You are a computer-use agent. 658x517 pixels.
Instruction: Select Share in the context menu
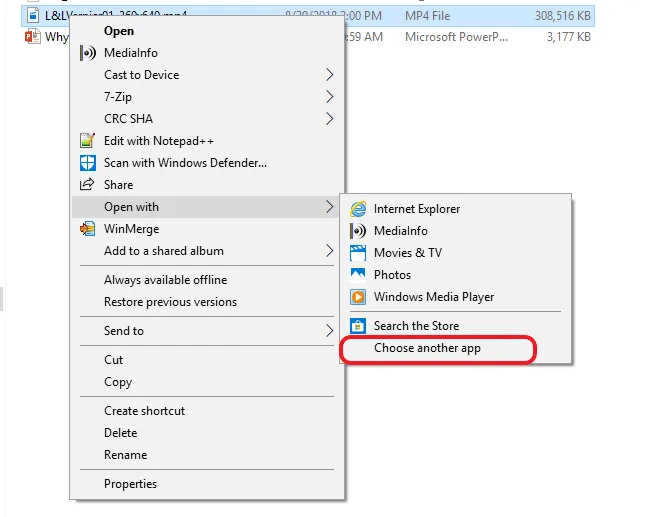(207, 185)
